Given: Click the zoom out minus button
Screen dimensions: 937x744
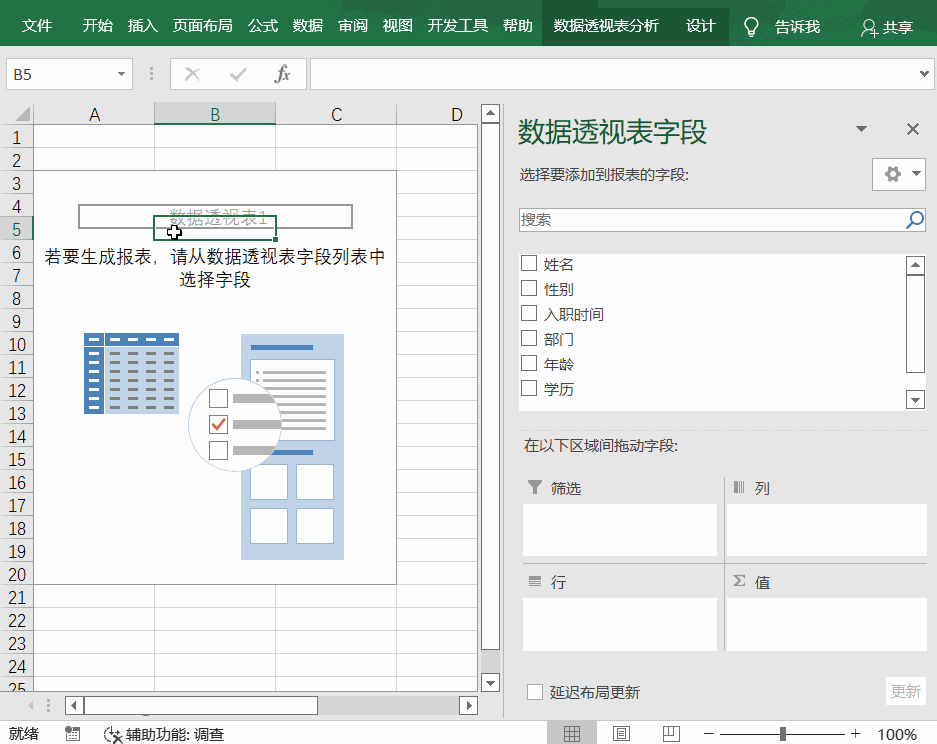Looking at the screenshot, I should point(709,734).
